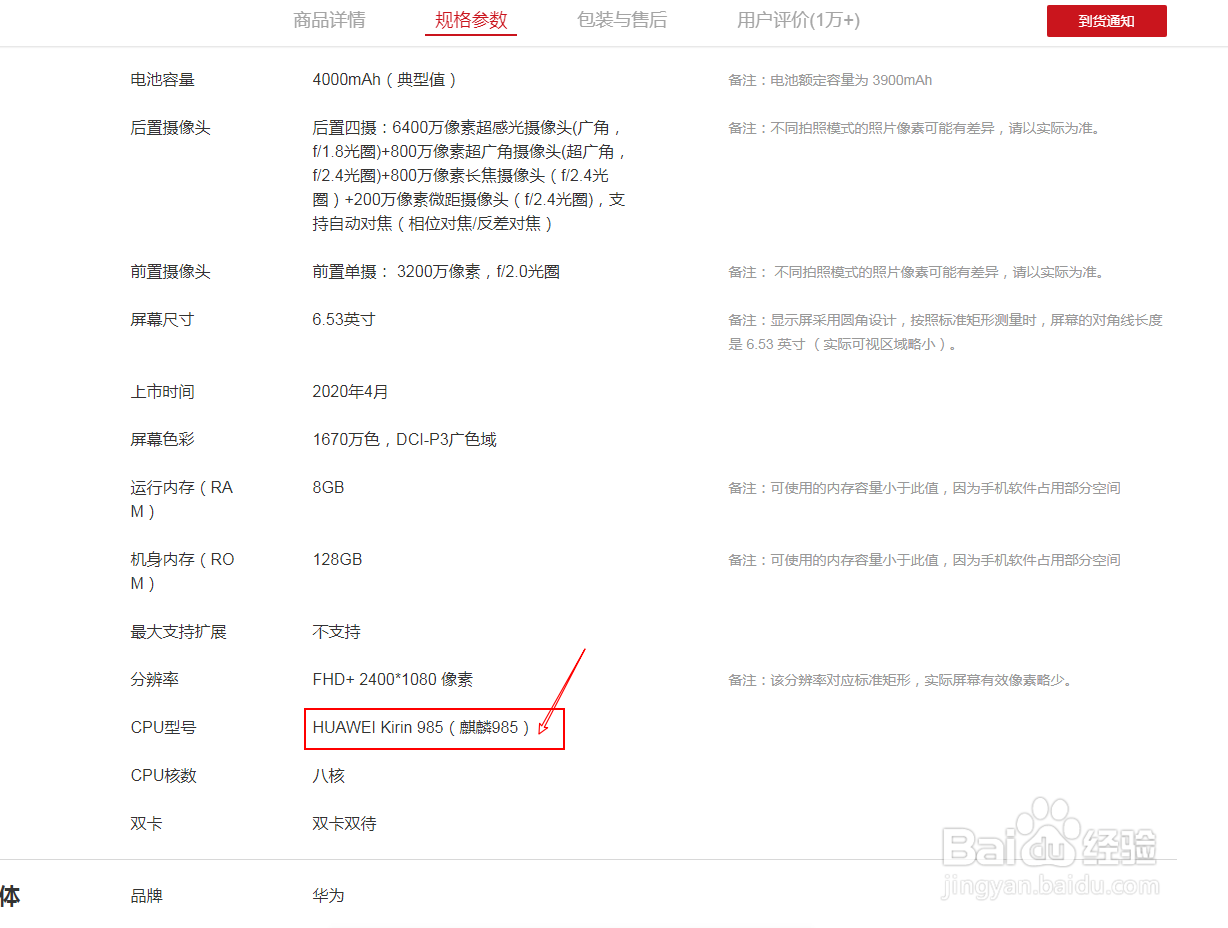
Task: Click the HUAWEI Kirin 985 value
Action: pyautogui.click(x=422, y=728)
